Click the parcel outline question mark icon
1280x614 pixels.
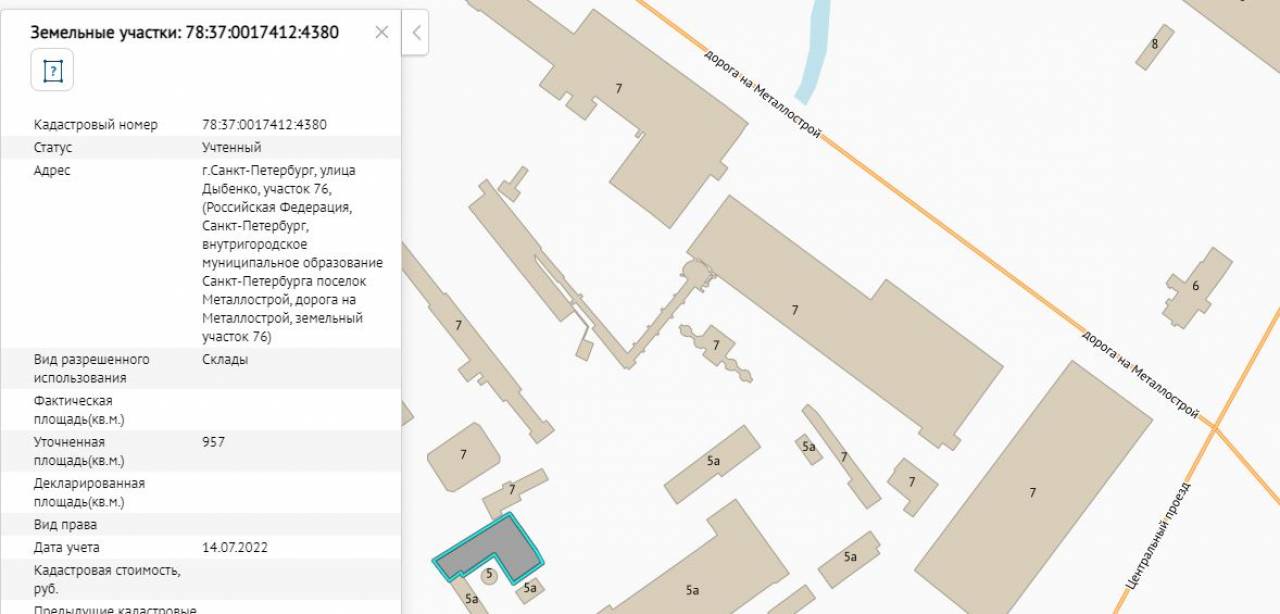52,71
